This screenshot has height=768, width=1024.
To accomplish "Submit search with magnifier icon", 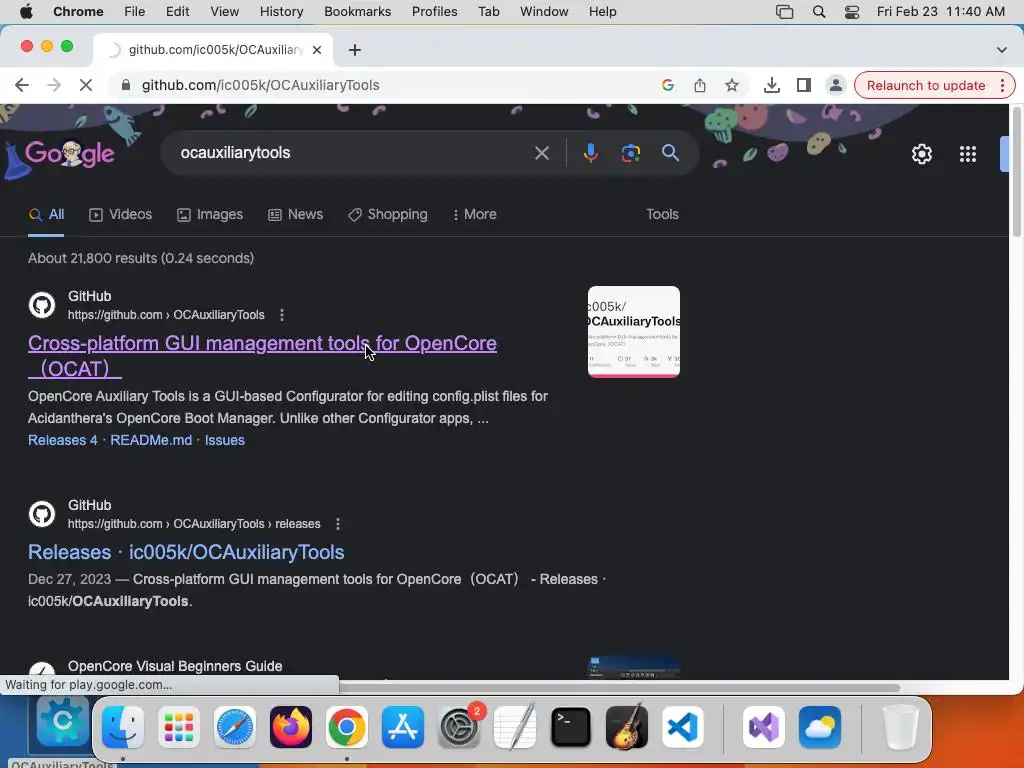I will click(x=671, y=153).
